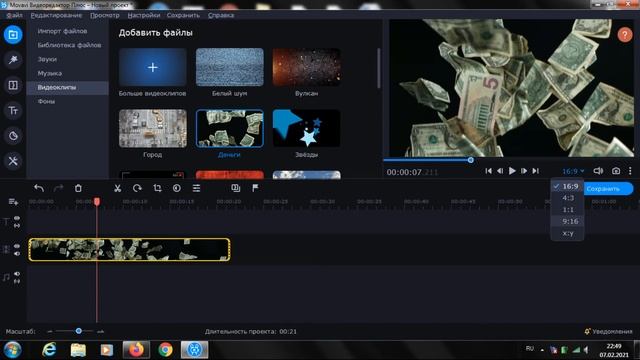Screen dimensions: 640x360
Task: Jump to the beginning of clip
Action: pos(489,171)
